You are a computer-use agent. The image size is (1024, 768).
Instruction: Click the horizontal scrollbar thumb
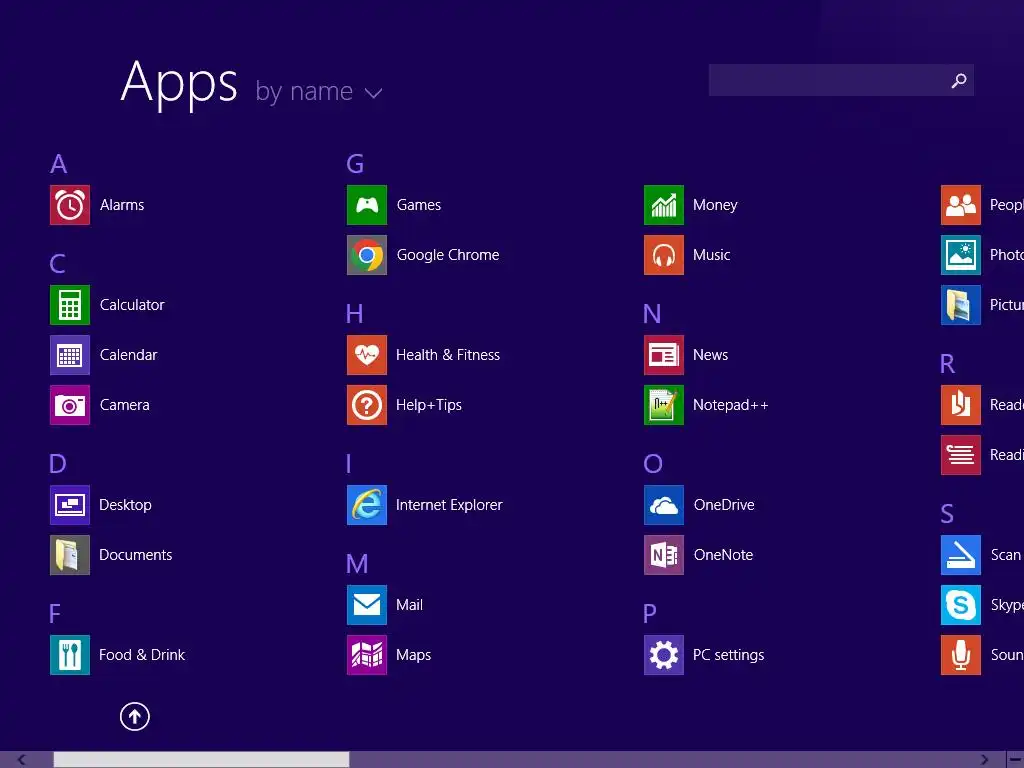point(201,760)
